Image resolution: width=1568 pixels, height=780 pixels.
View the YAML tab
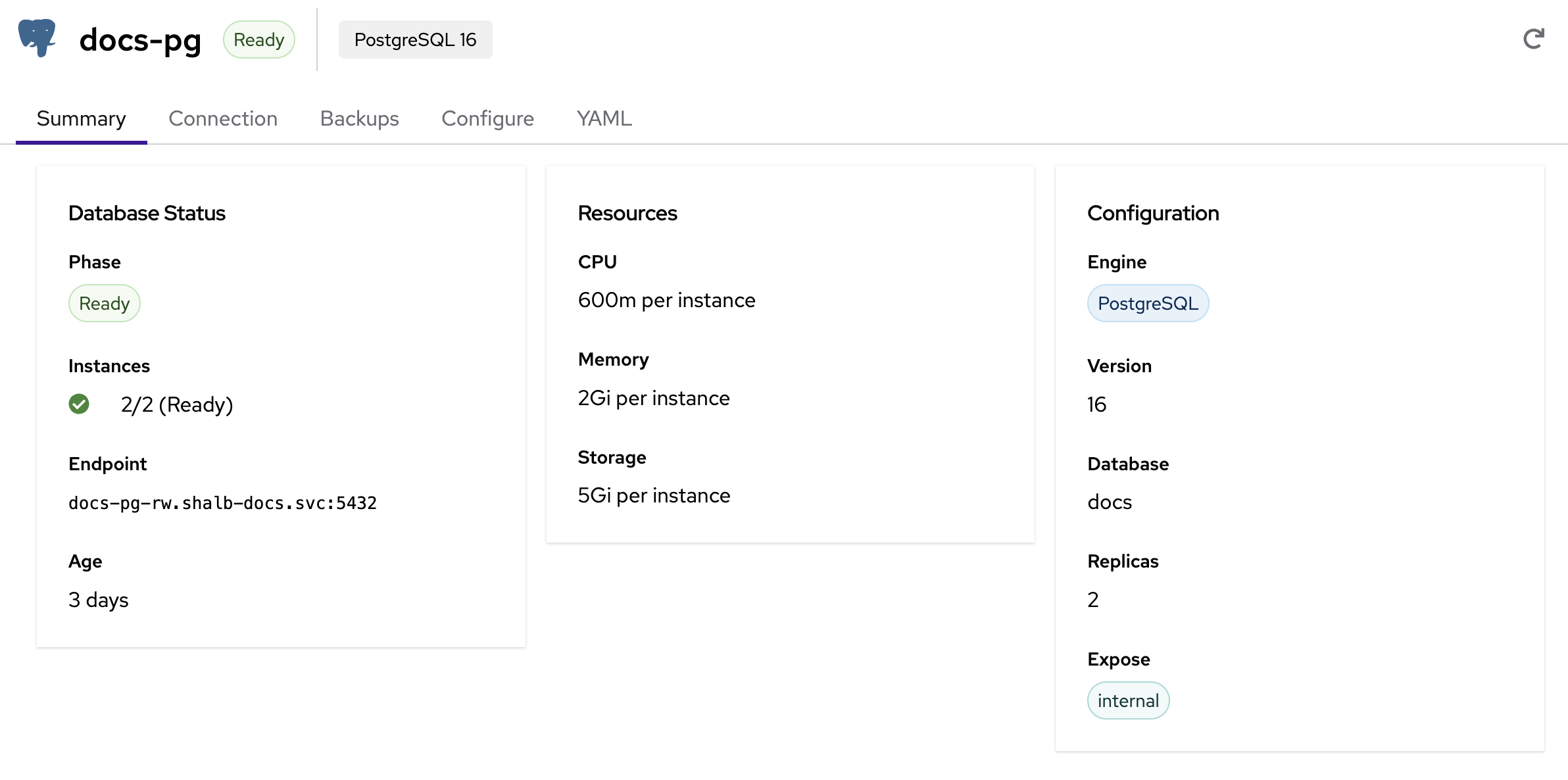tap(604, 118)
